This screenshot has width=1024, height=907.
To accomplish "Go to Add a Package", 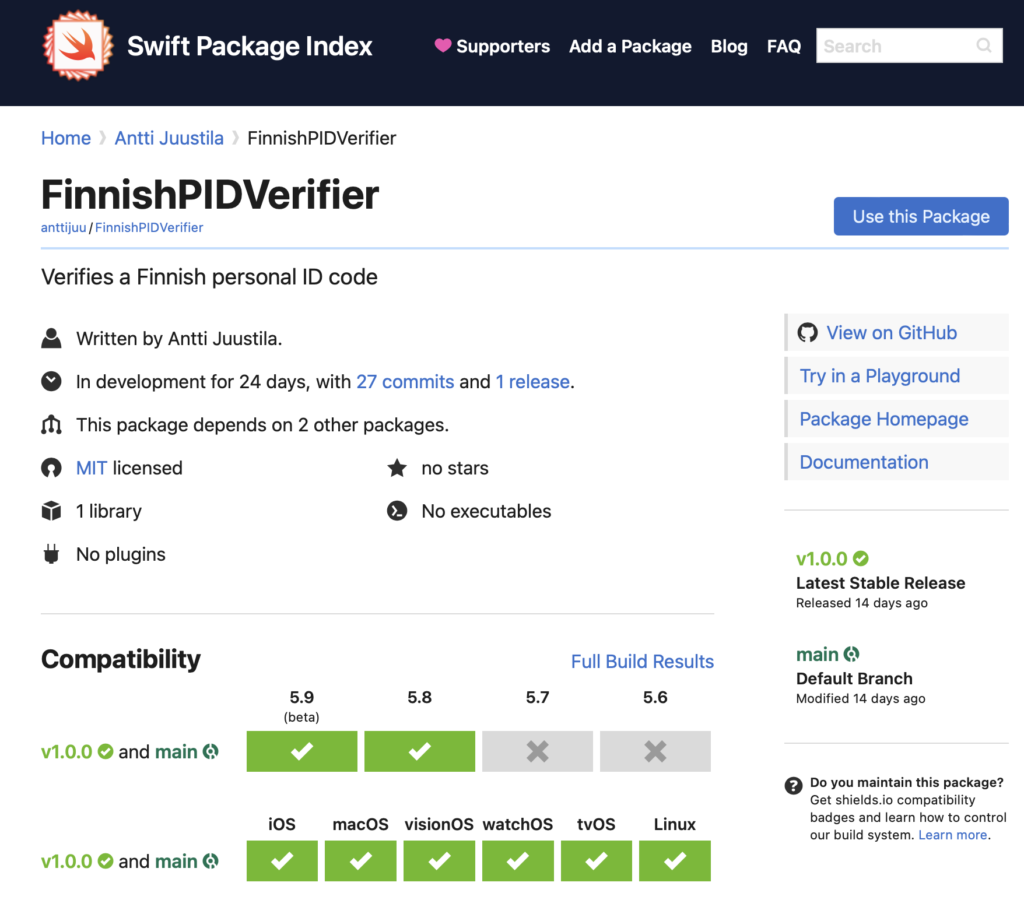I will (630, 46).
